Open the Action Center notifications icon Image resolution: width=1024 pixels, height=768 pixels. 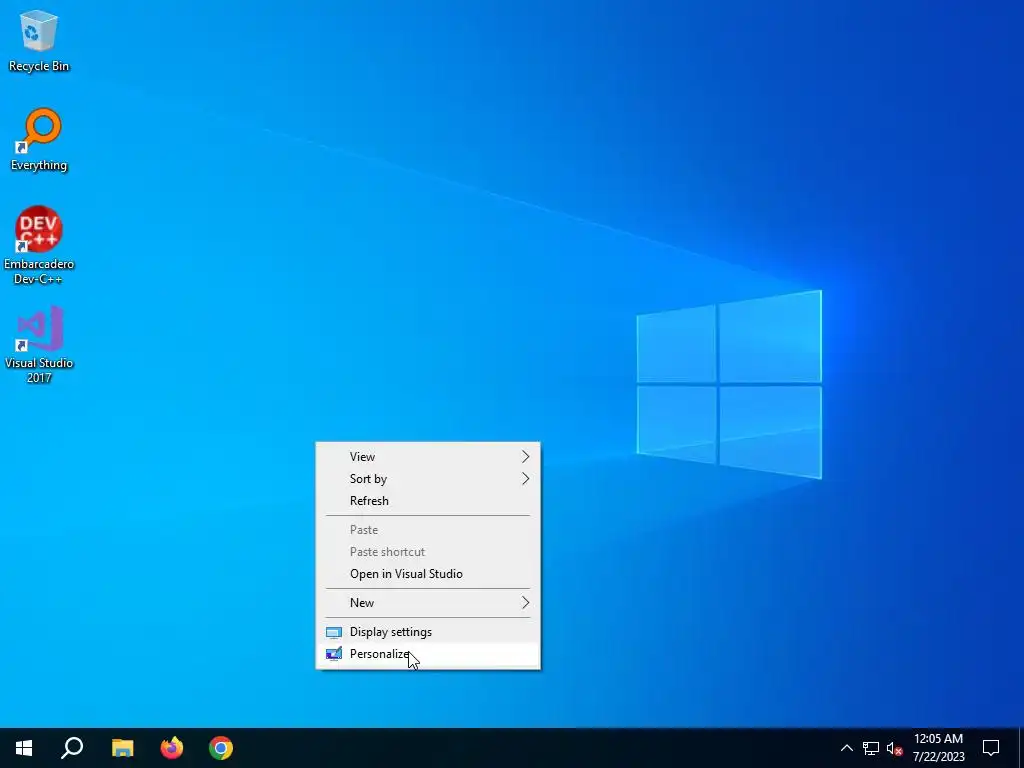coord(991,748)
